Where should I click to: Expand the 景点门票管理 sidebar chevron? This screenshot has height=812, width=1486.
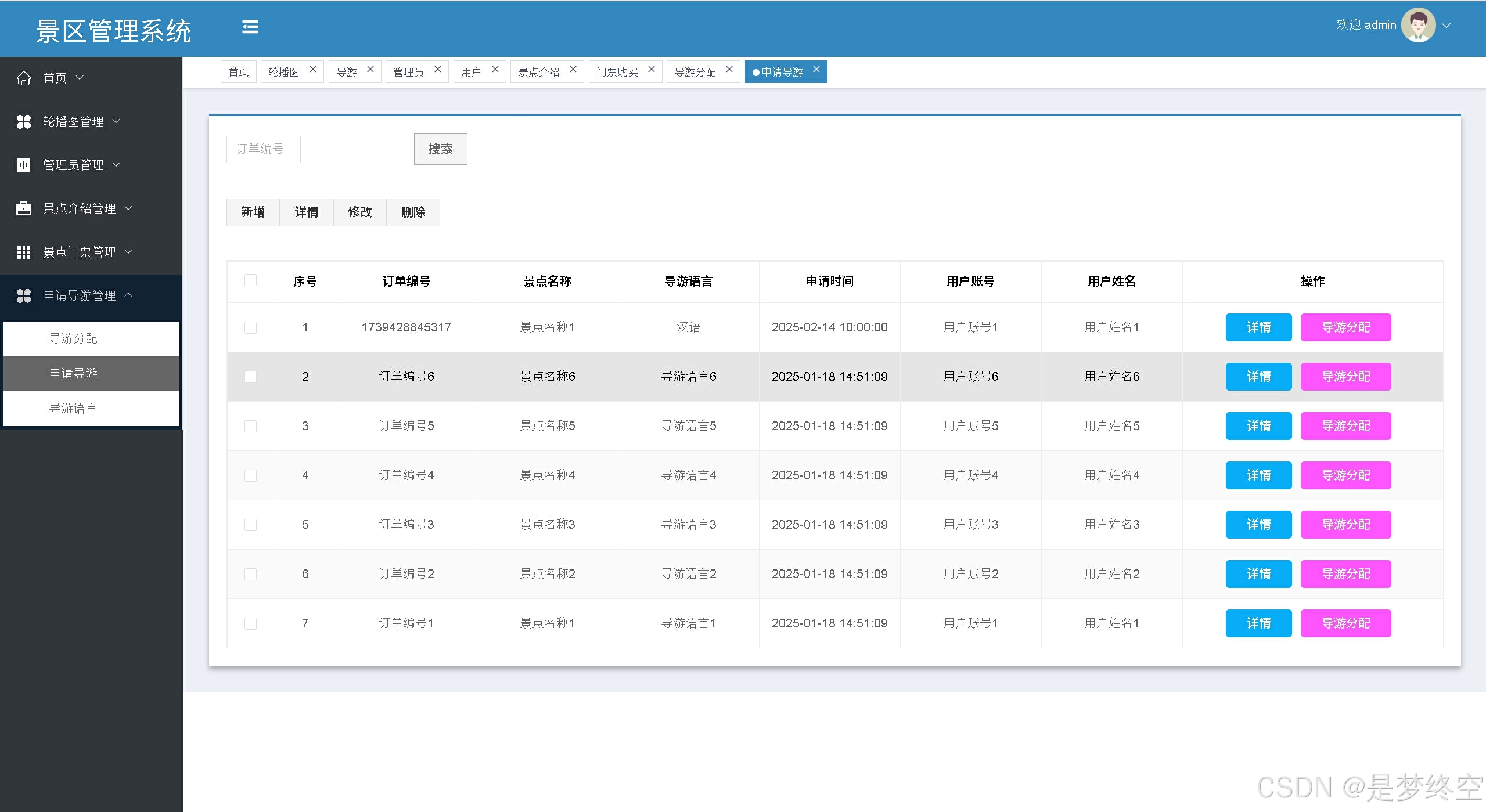[x=129, y=251]
